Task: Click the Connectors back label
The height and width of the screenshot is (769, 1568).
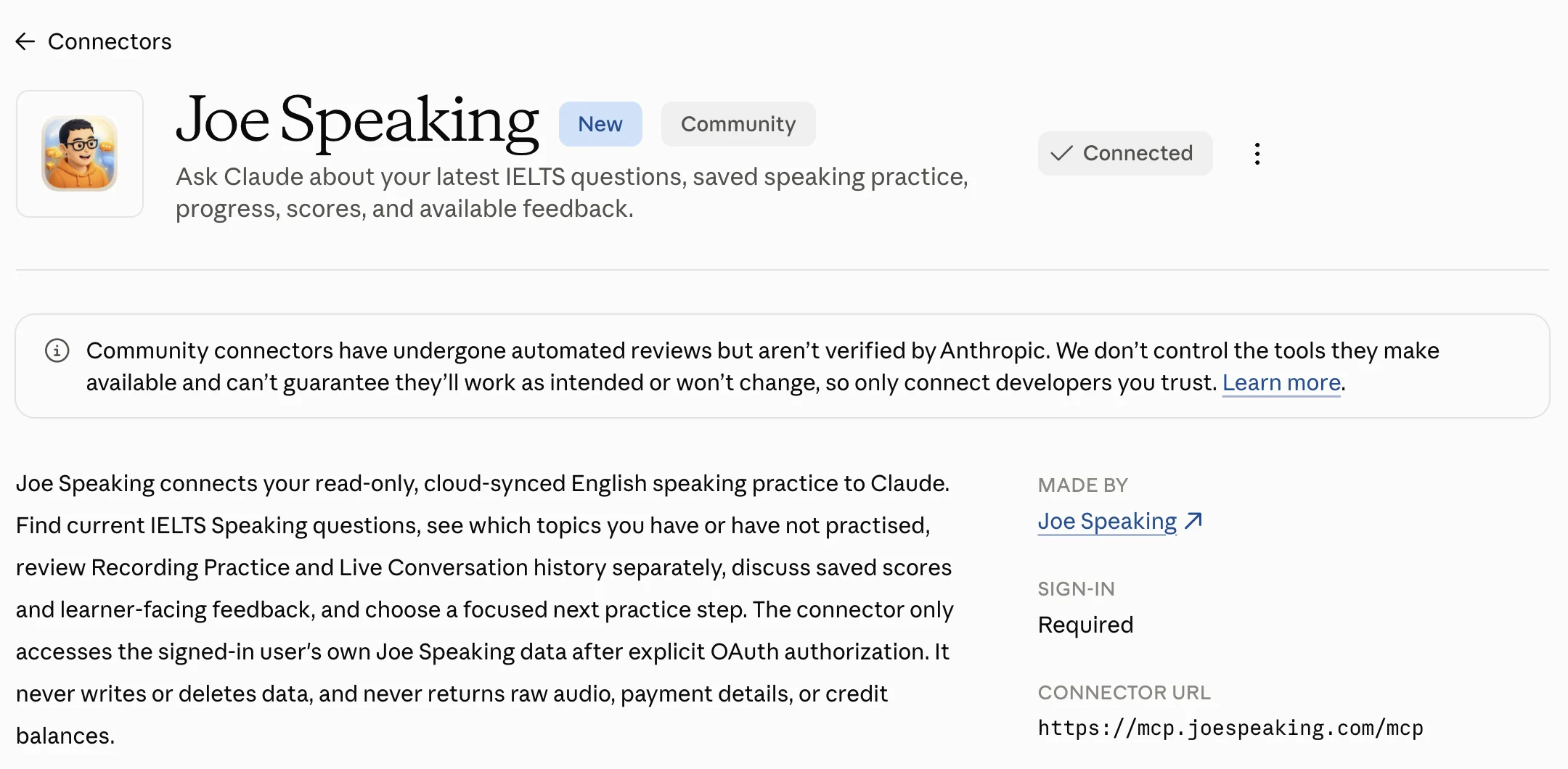Action: (110, 41)
